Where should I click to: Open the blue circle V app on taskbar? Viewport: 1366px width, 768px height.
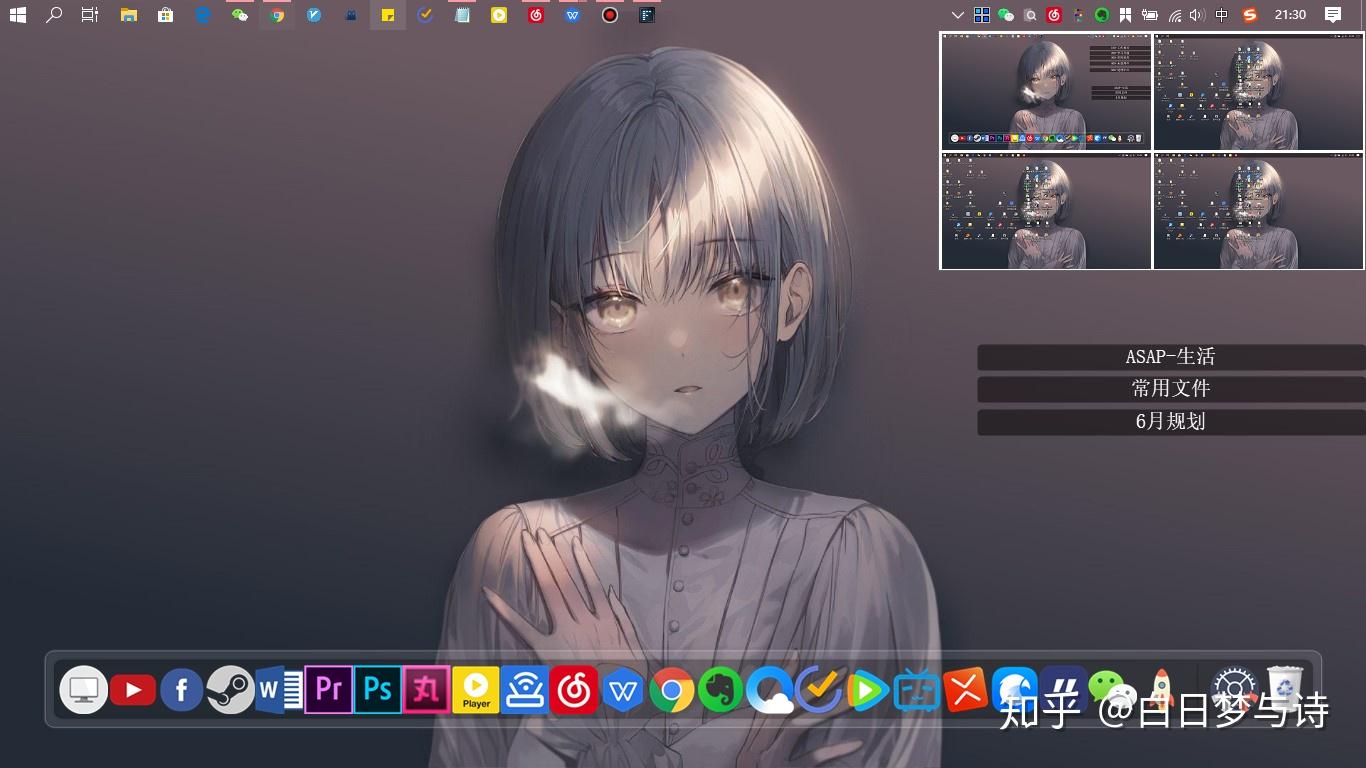coord(314,15)
